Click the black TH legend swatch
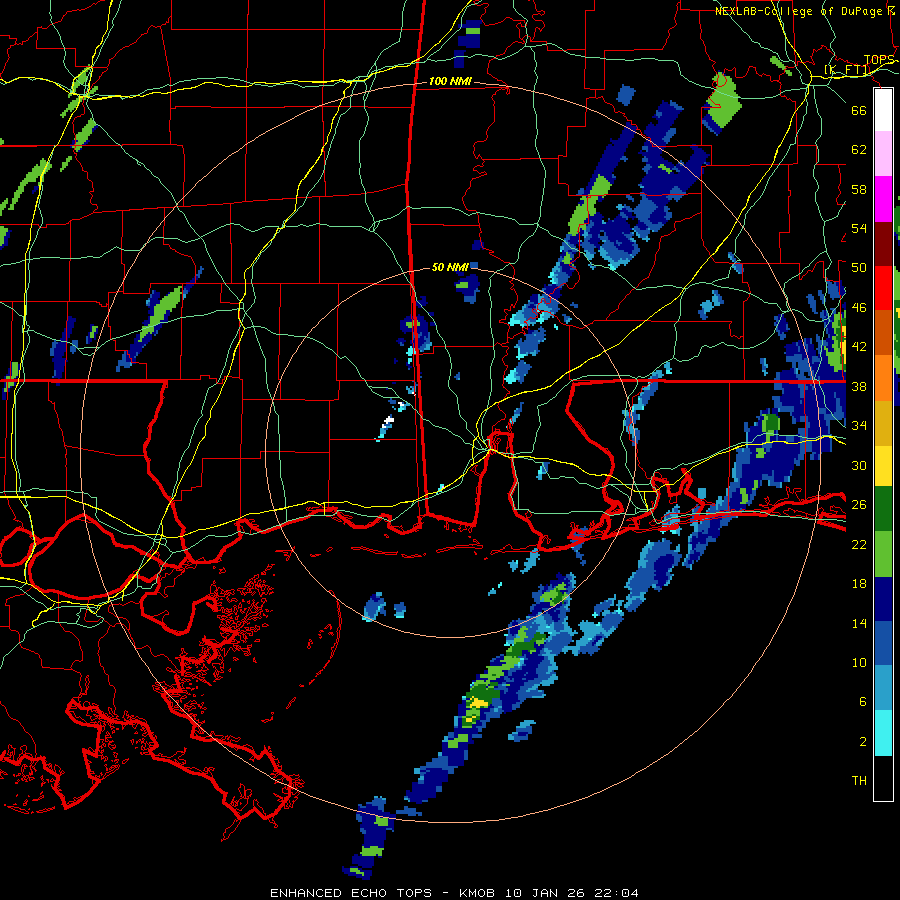 click(883, 778)
